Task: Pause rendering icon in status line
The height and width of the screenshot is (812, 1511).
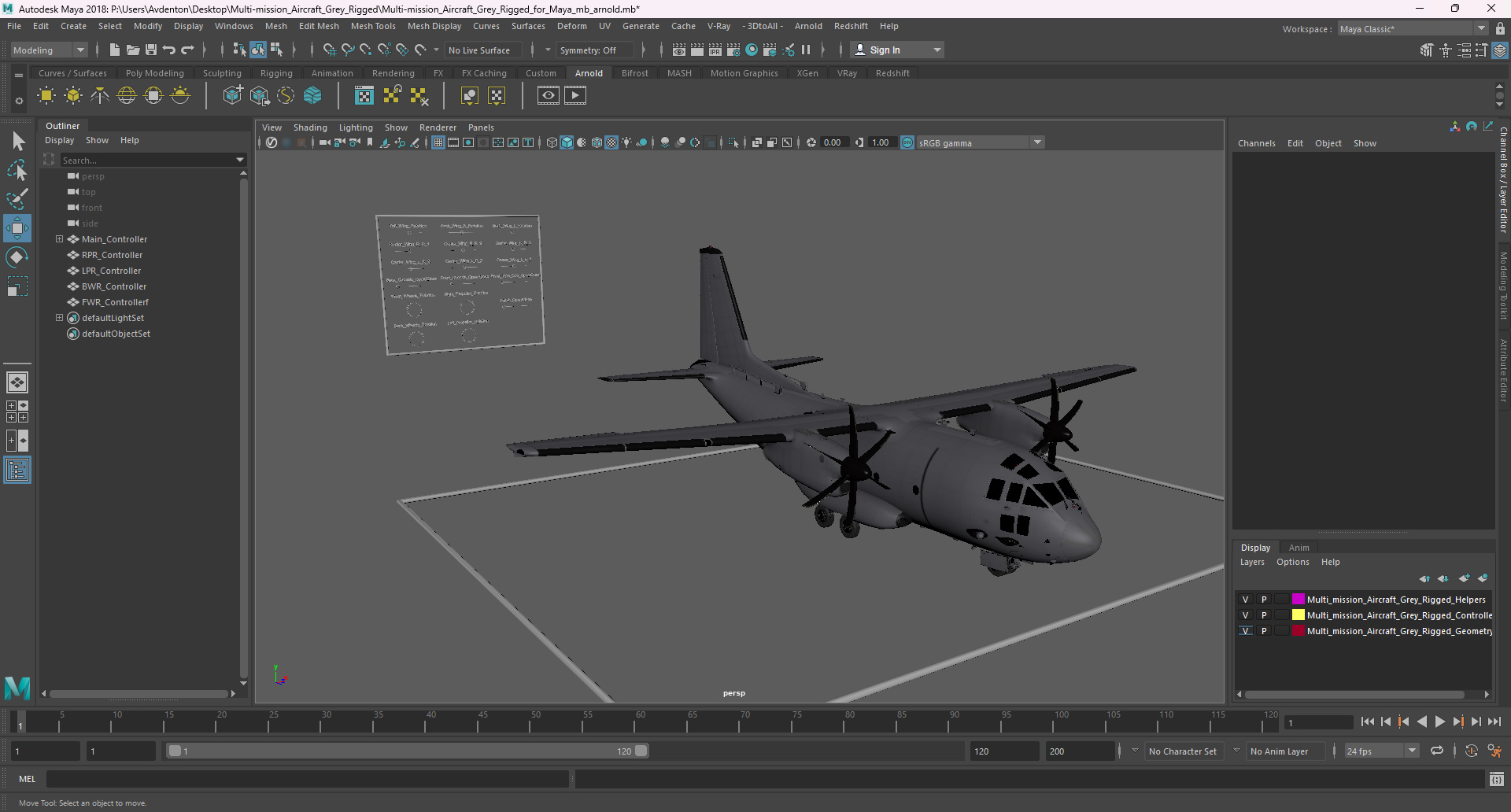Action: point(806,50)
